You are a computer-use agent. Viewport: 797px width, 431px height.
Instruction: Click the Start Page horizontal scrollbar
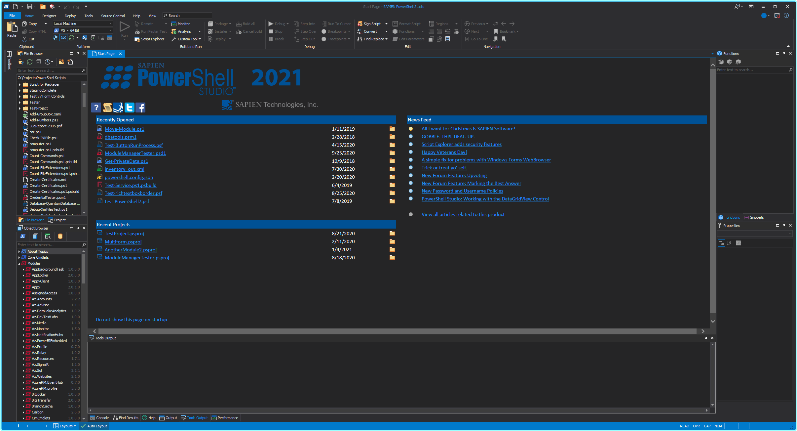pyautogui.click(x=399, y=331)
